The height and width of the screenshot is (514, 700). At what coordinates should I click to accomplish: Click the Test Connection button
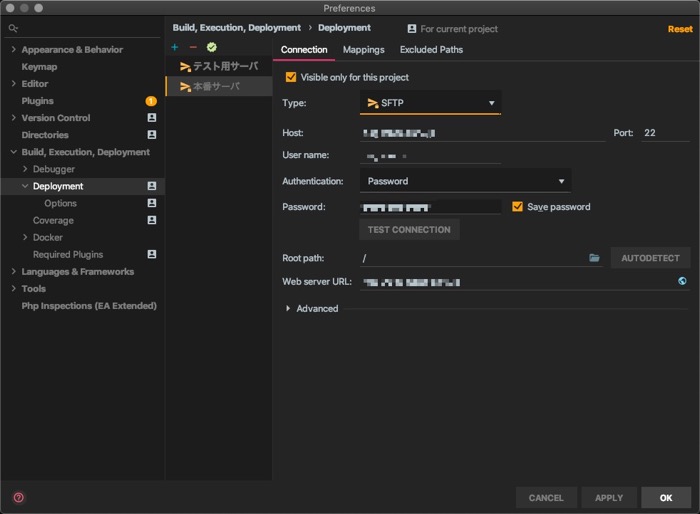pyautogui.click(x=409, y=230)
